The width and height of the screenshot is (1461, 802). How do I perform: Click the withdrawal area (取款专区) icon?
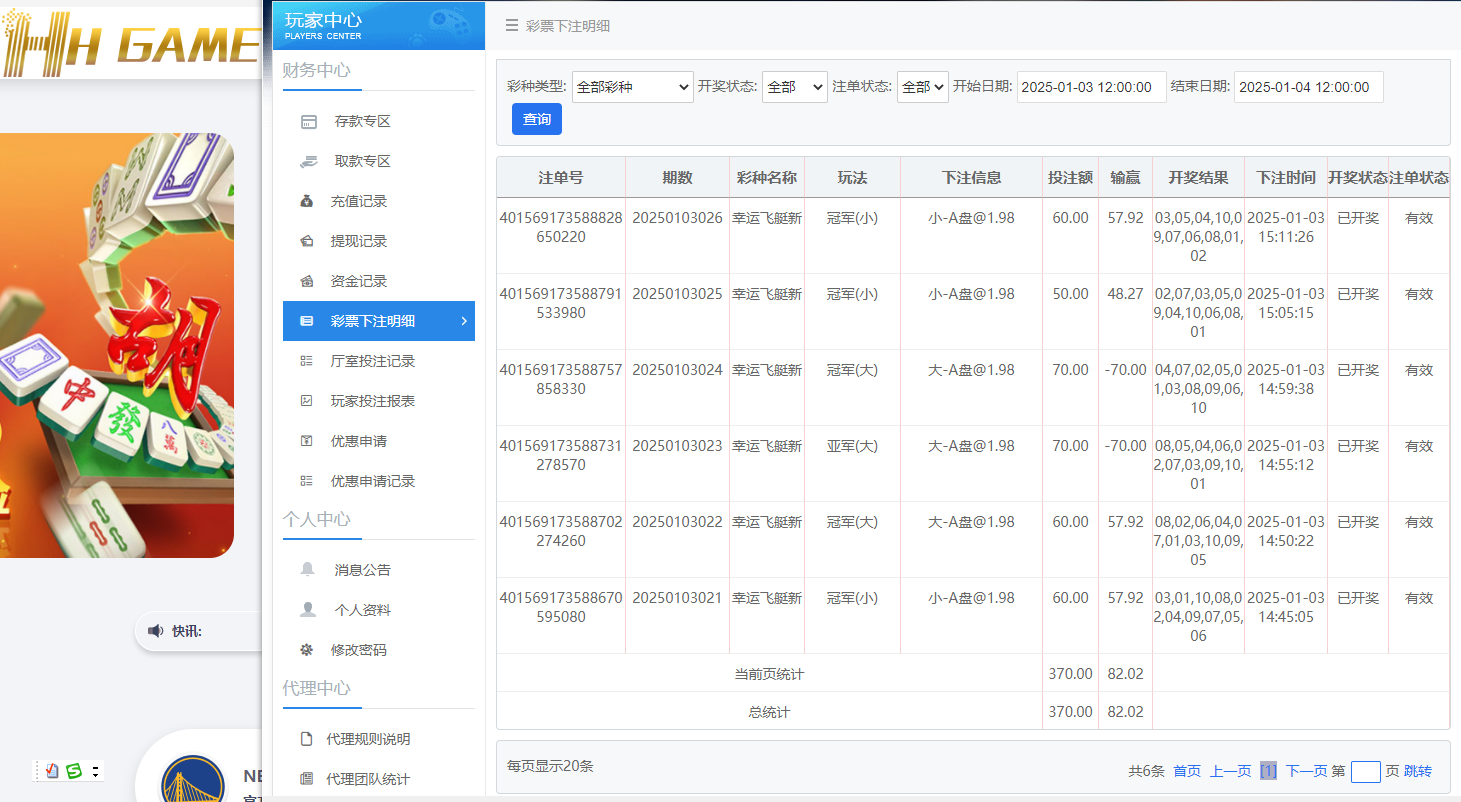click(309, 162)
